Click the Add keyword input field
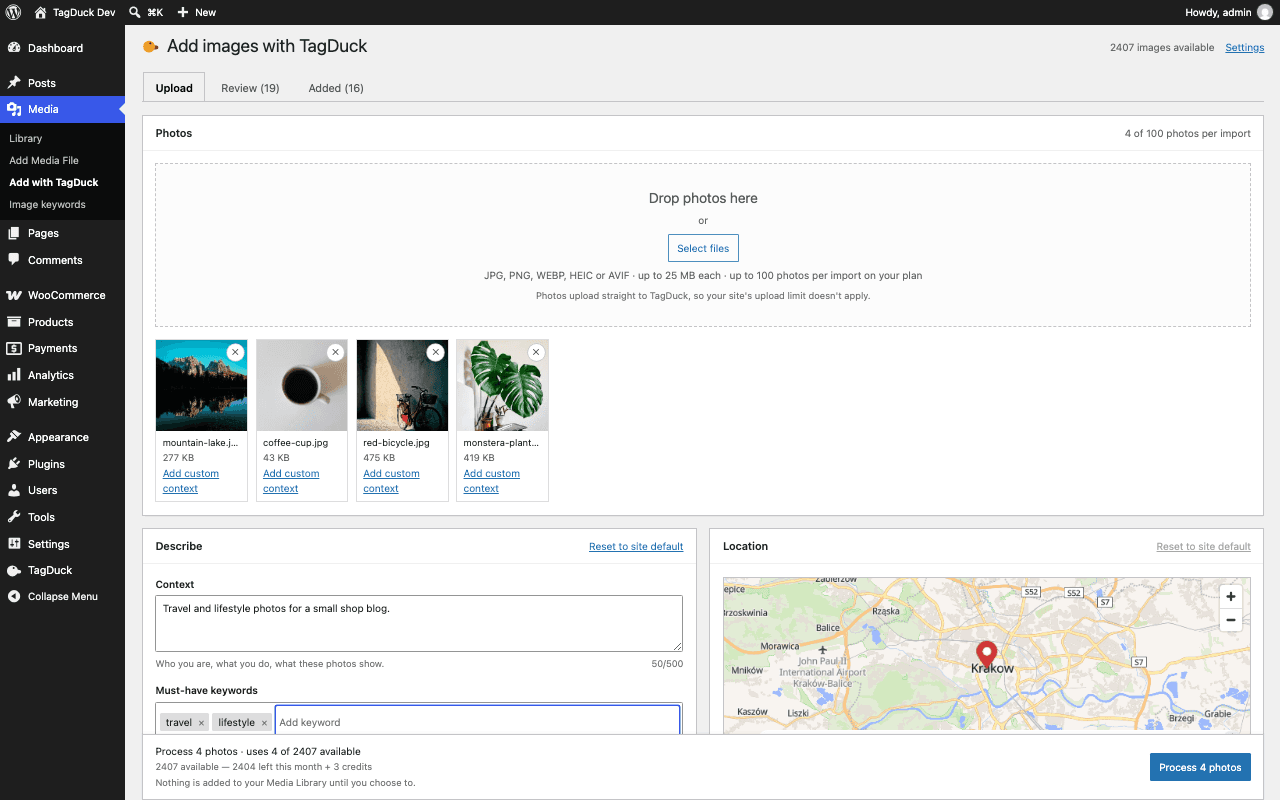The image size is (1280, 800). click(x=478, y=722)
